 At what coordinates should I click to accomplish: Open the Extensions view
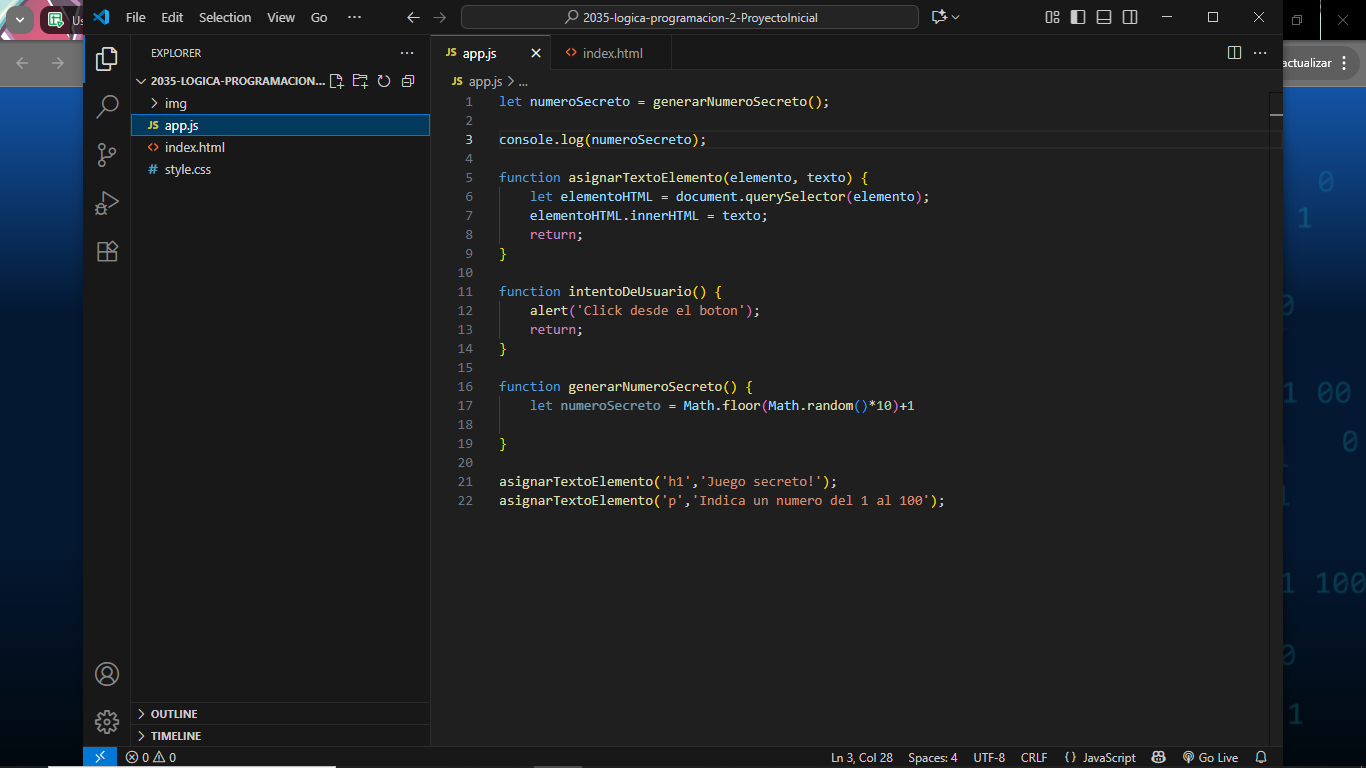[x=107, y=251]
